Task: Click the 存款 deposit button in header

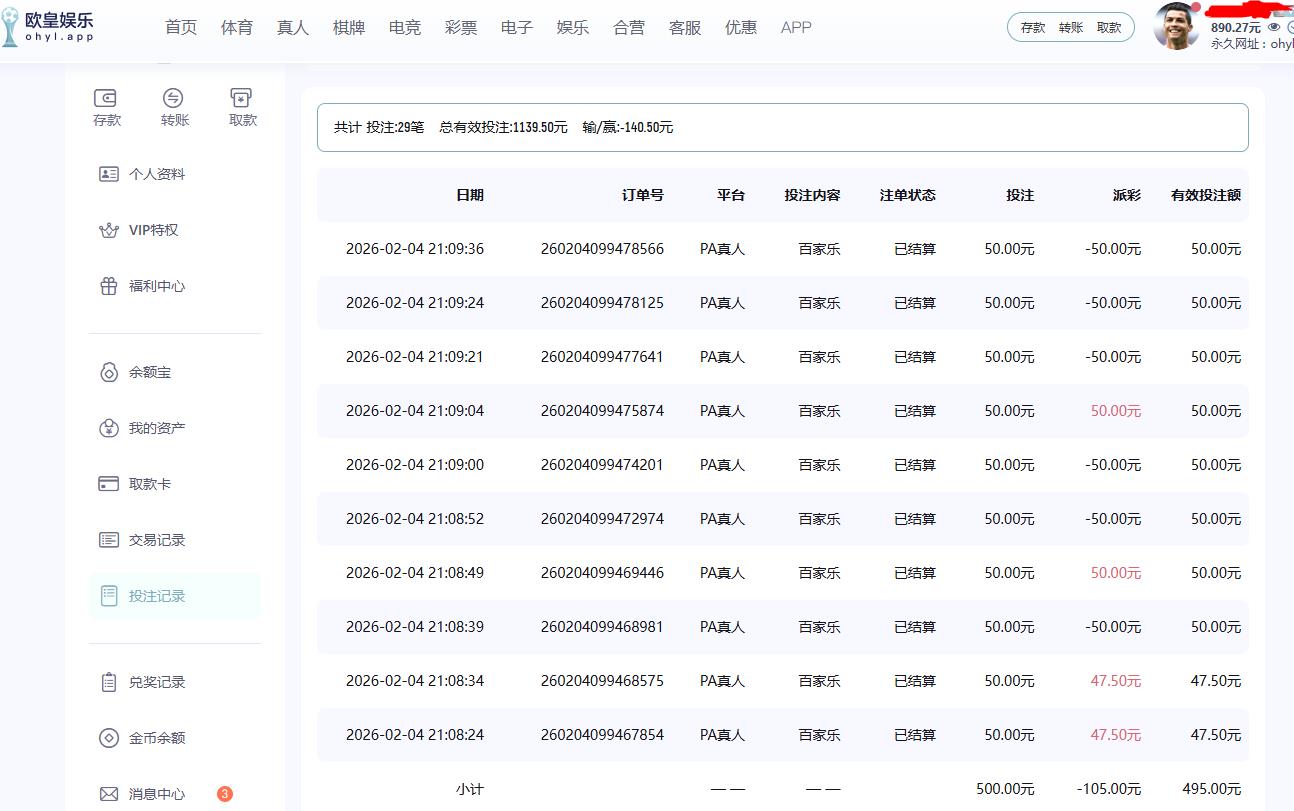Action: pos(1034,27)
